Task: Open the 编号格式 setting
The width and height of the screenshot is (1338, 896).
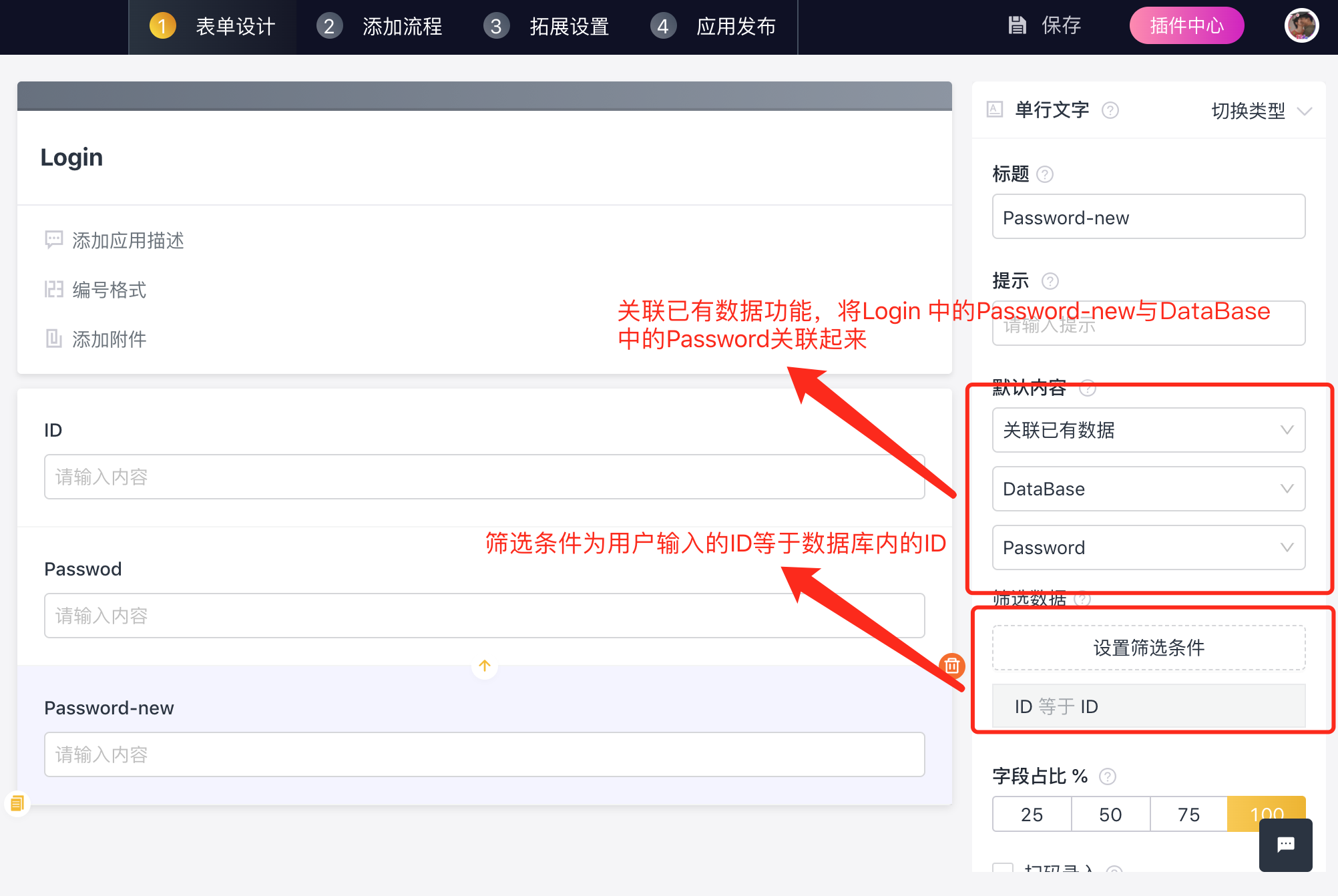Action: 95,290
